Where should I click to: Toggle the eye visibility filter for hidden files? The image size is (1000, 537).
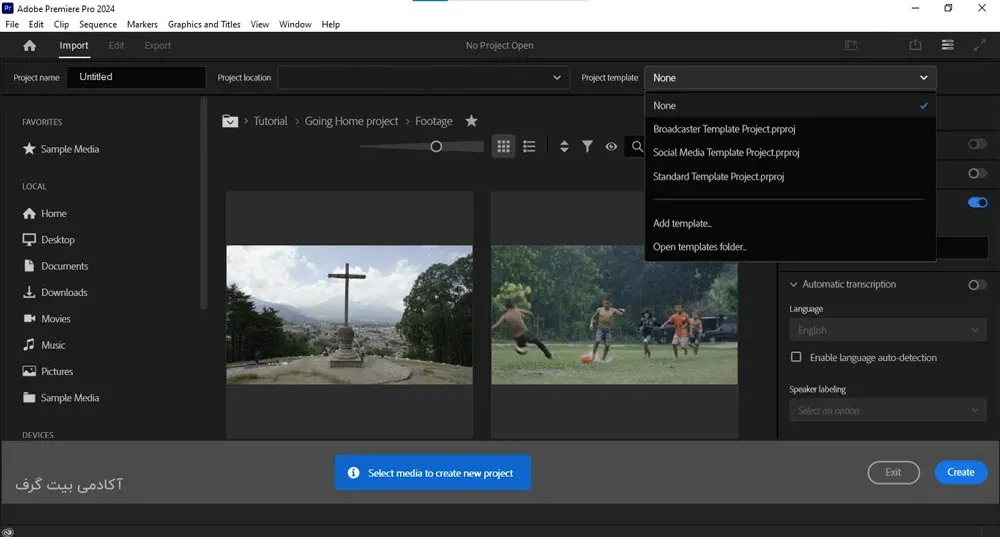611,147
